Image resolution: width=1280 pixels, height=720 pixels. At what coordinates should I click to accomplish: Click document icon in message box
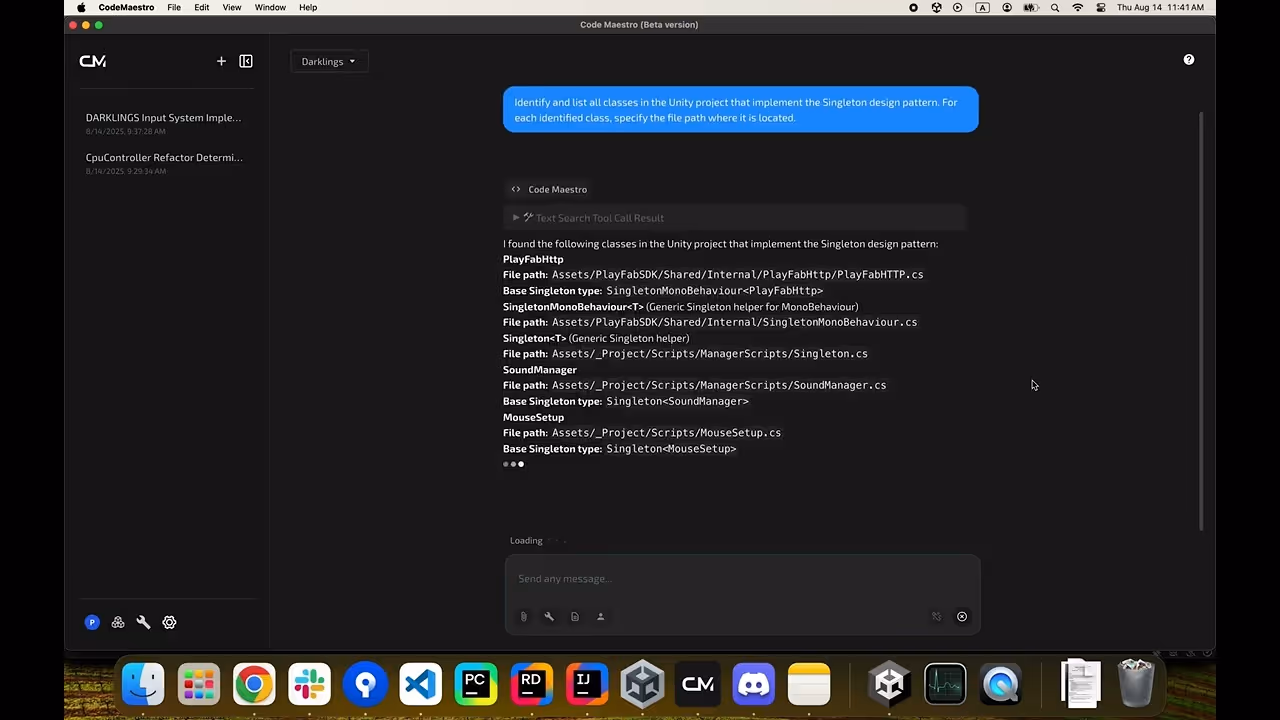pyautogui.click(x=575, y=617)
